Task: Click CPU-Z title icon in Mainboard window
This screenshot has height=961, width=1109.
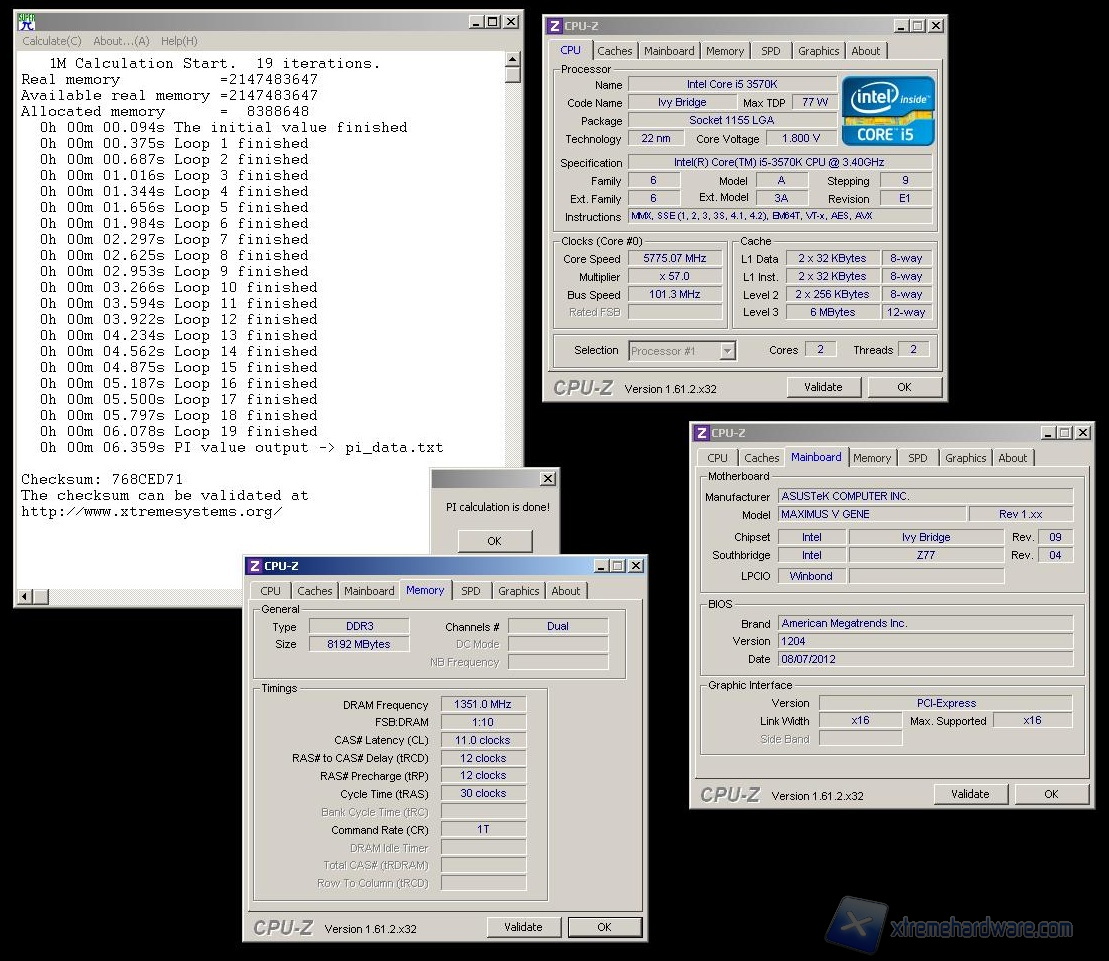Action: pos(701,433)
